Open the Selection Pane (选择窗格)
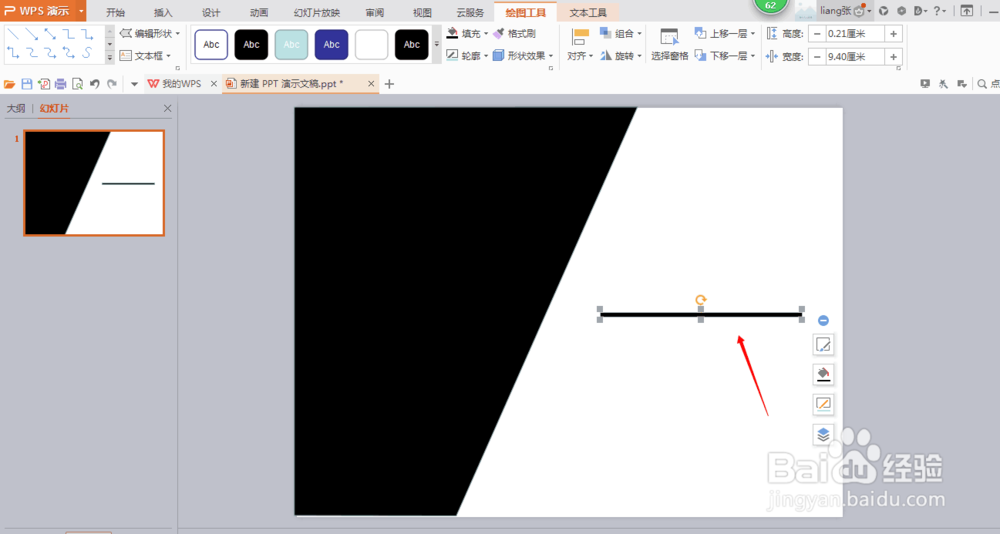The height and width of the screenshot is (534, 1000). pyautogui.click(x=669, y=45)
